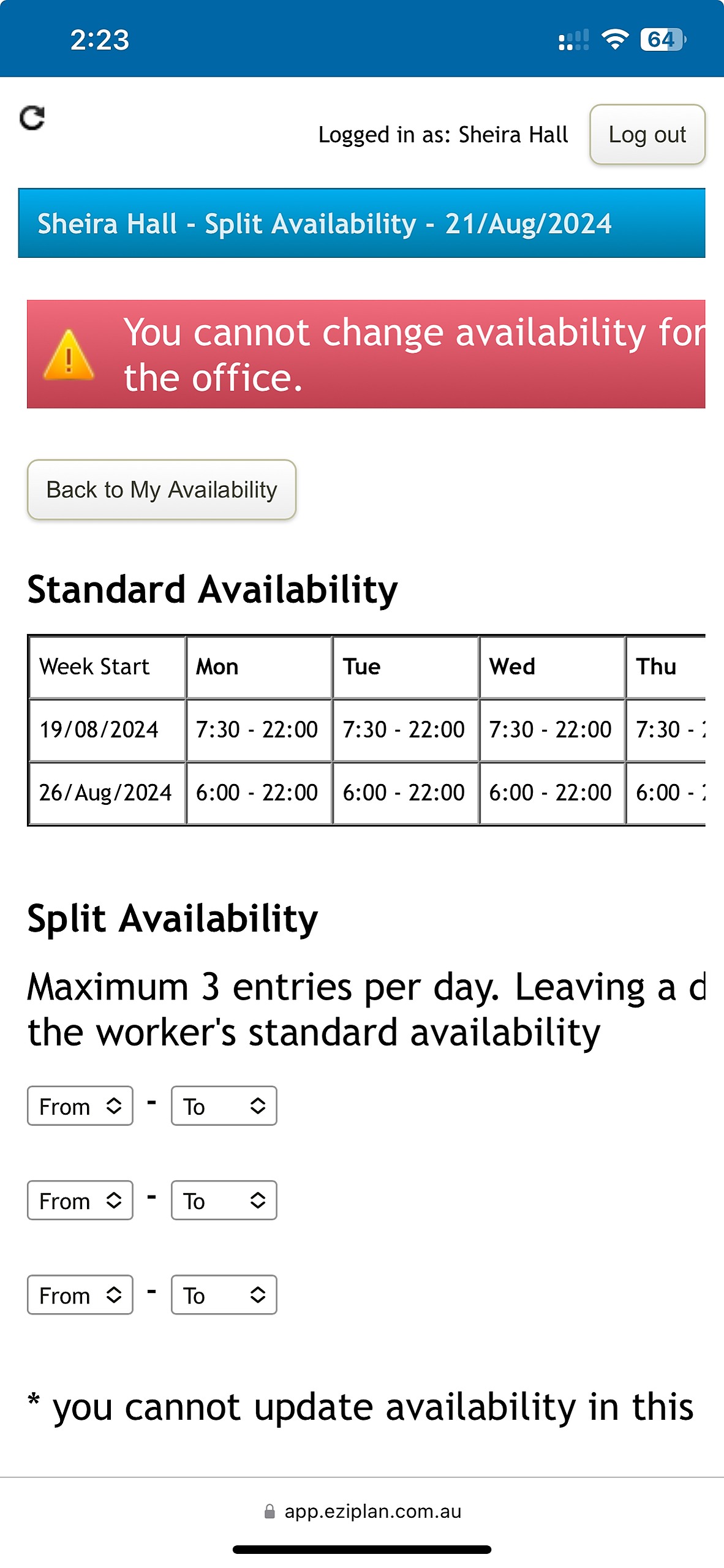Screen dimensions: 724x1568
Task: Open the third From time dropdown
Action: (x=80, y=1295)
